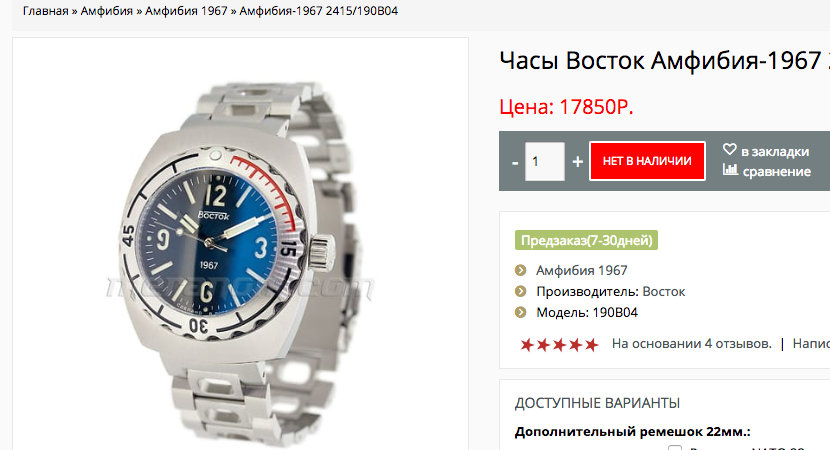Tick the NATO strap option checkbox
The width and height of the screenshot is (830, 450).
click(x=675, y=448)
